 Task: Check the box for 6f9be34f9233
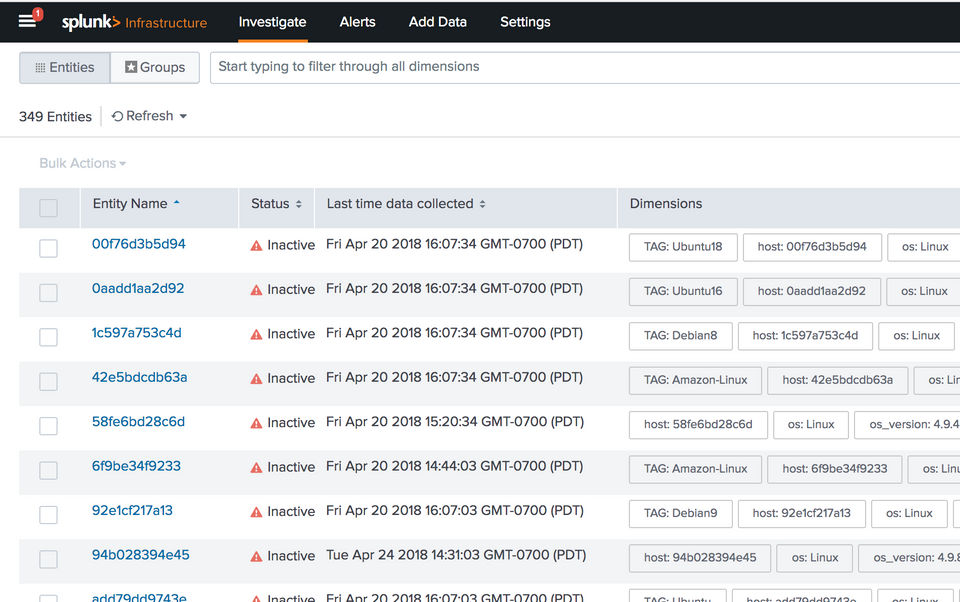(x=48, y=470)
